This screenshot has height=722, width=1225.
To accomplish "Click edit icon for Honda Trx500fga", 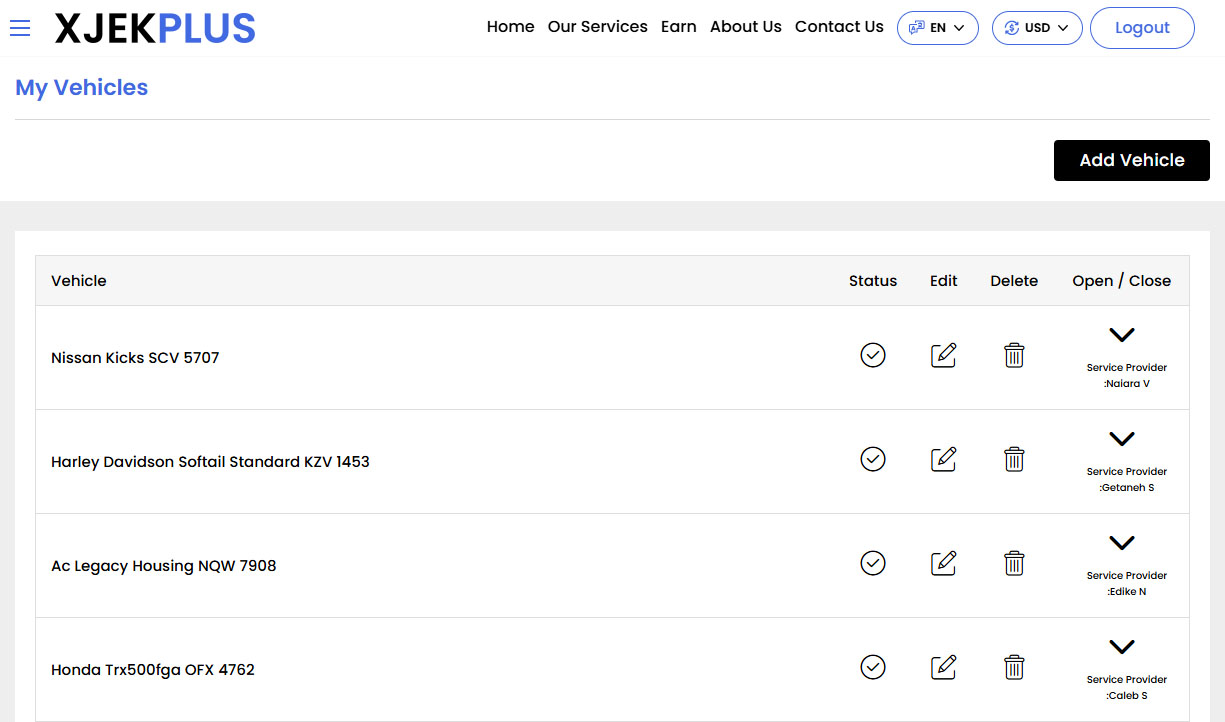I will 943,667.
